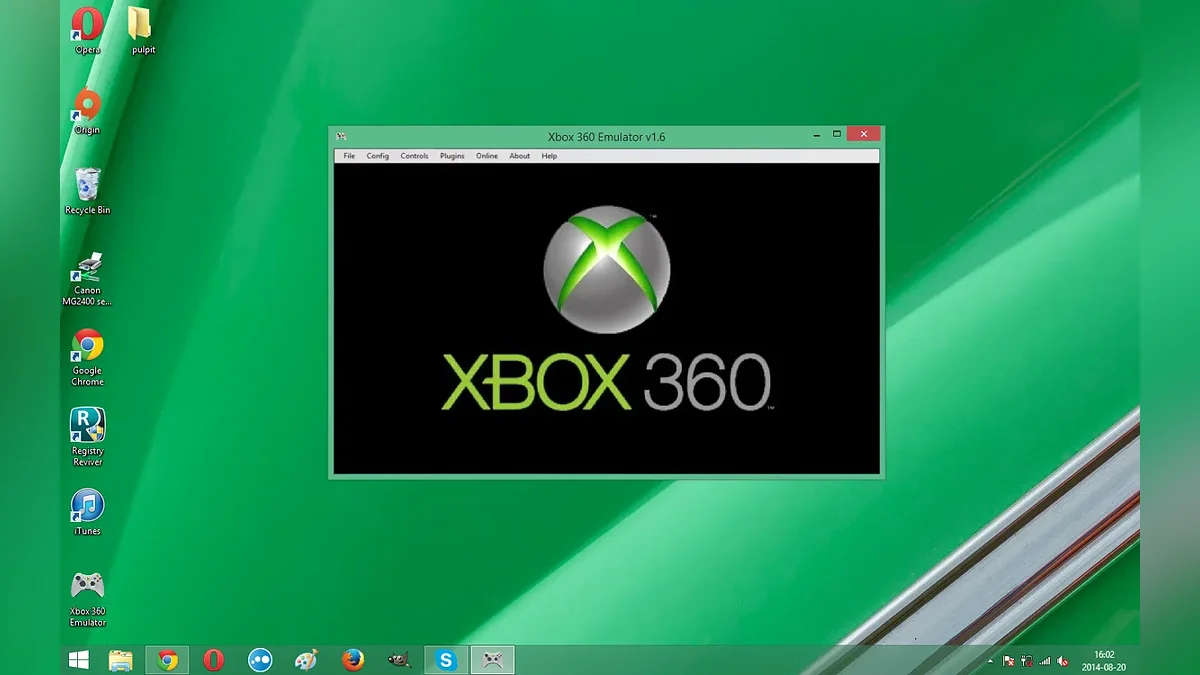Launch Opera from the taskbar
This screenshot has width=1200, height=675.
213,660
